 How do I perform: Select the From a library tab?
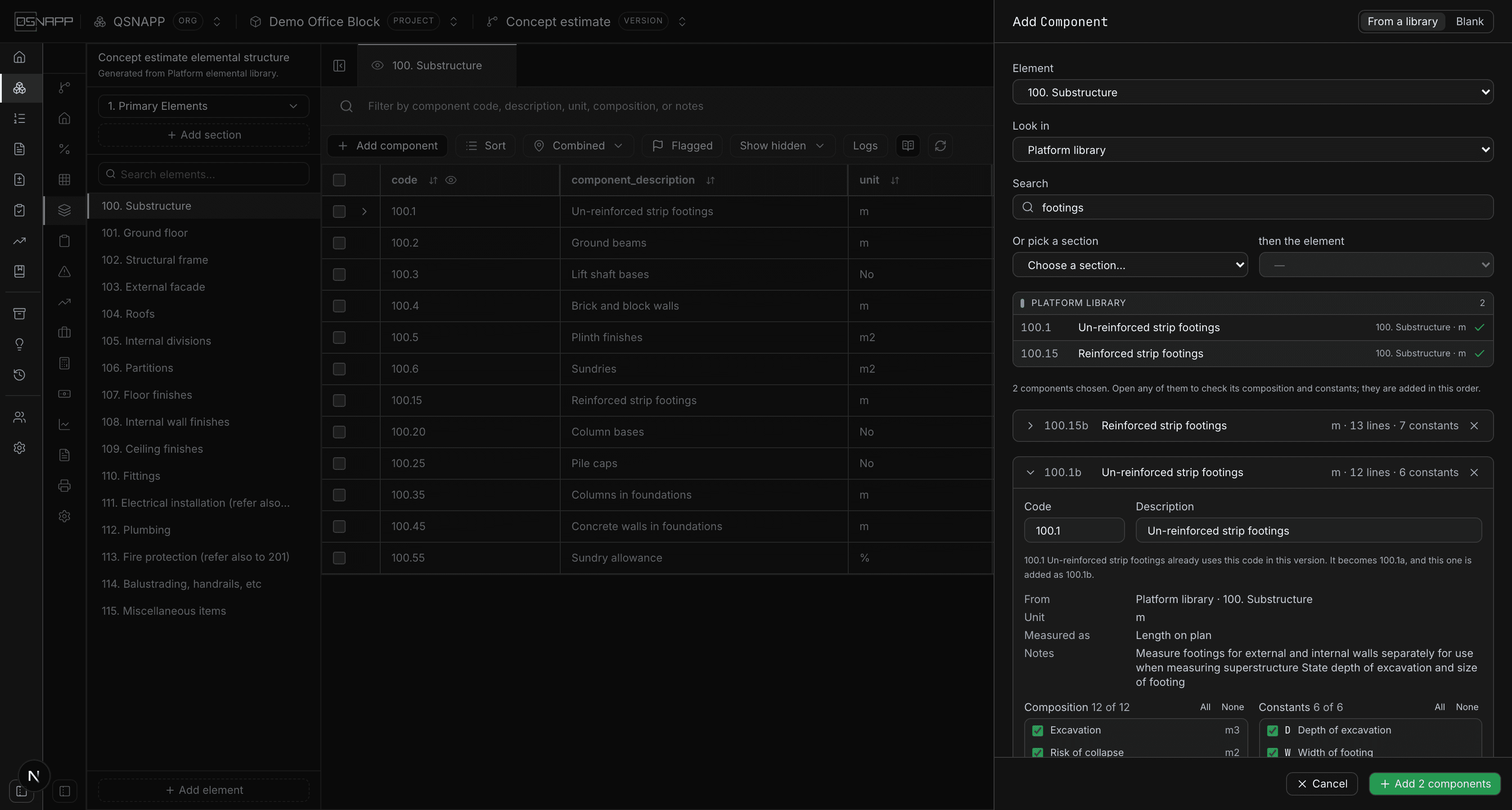pyautogui.click(x=1402, y=22)
